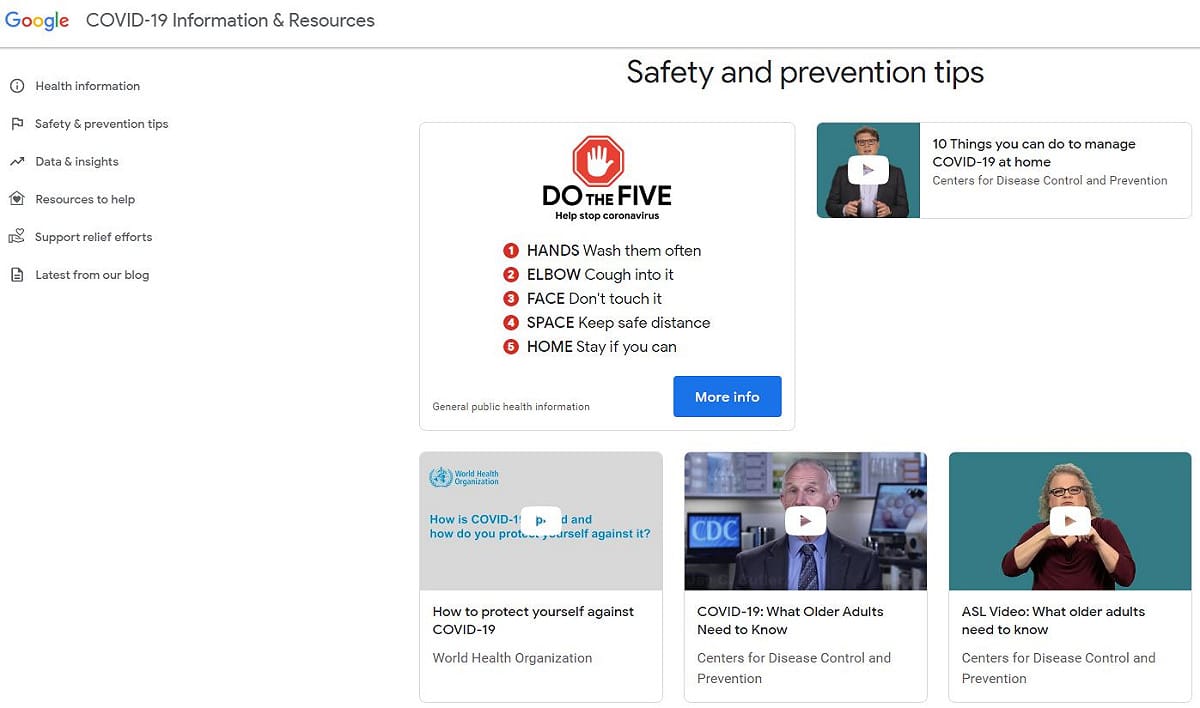Click the sign-language interpreter thumbnail in the ASL card
1200x708 pixels.
click(1070, 521)
